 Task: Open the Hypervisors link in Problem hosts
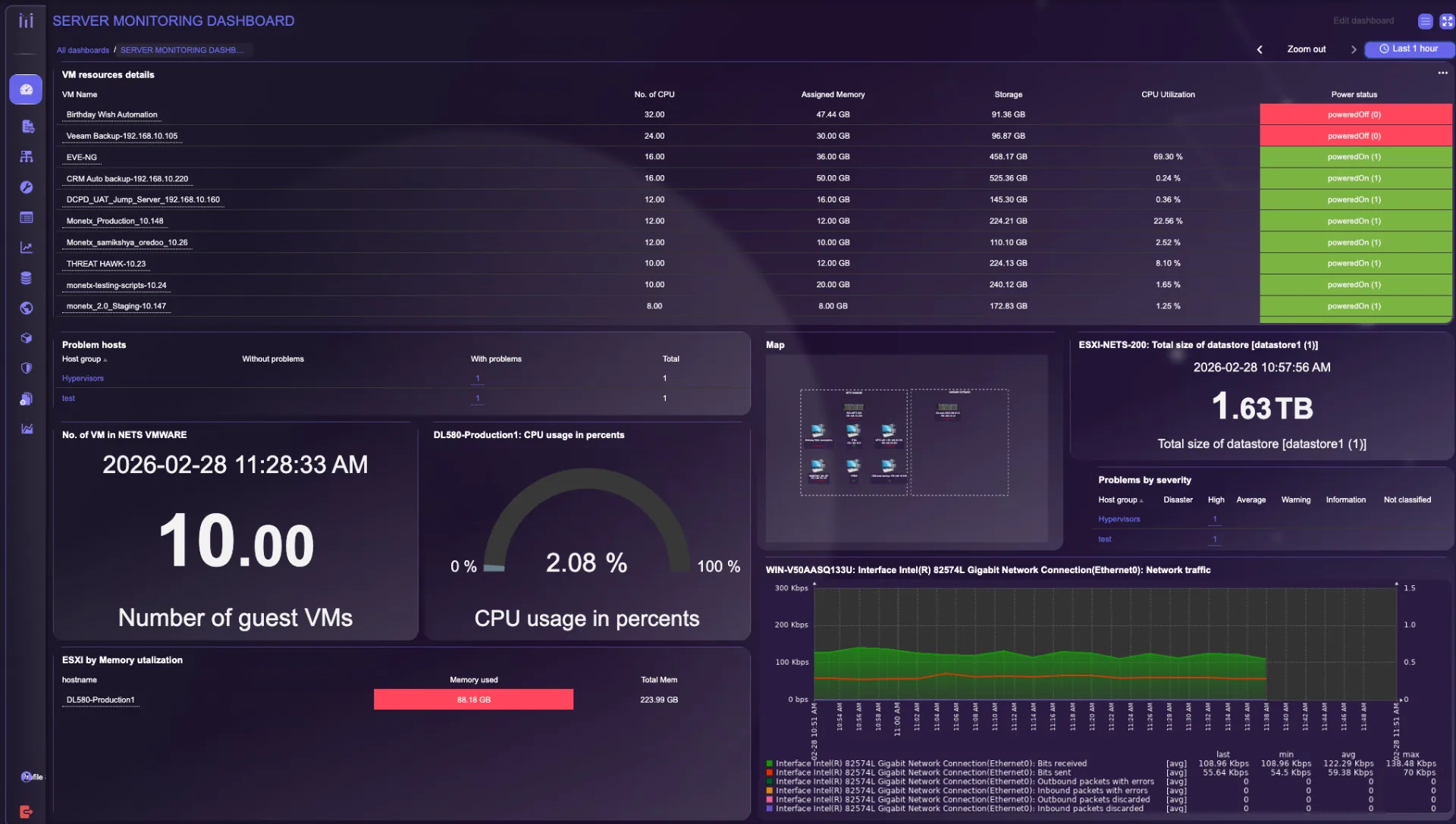pos(83,378)
